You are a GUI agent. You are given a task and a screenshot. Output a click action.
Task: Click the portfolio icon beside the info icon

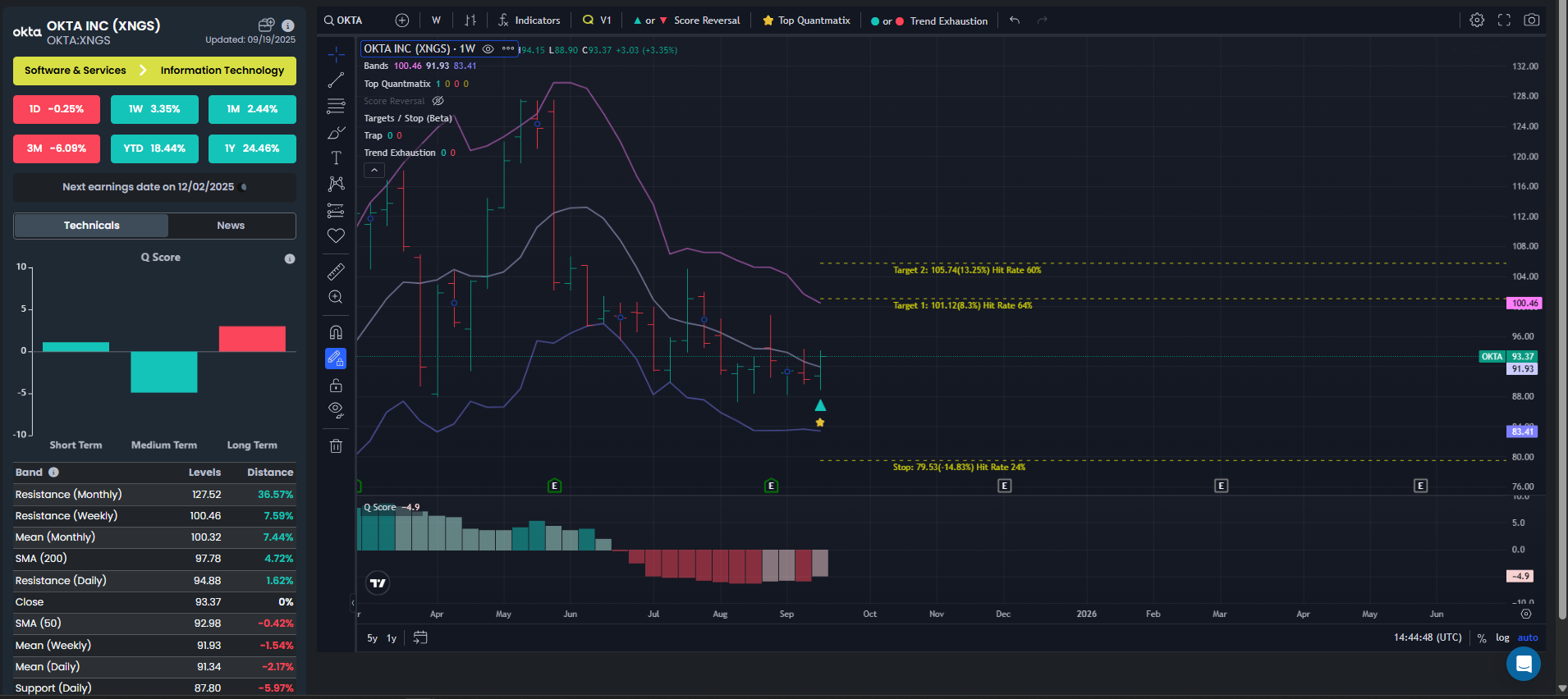(x=266, y=25)
